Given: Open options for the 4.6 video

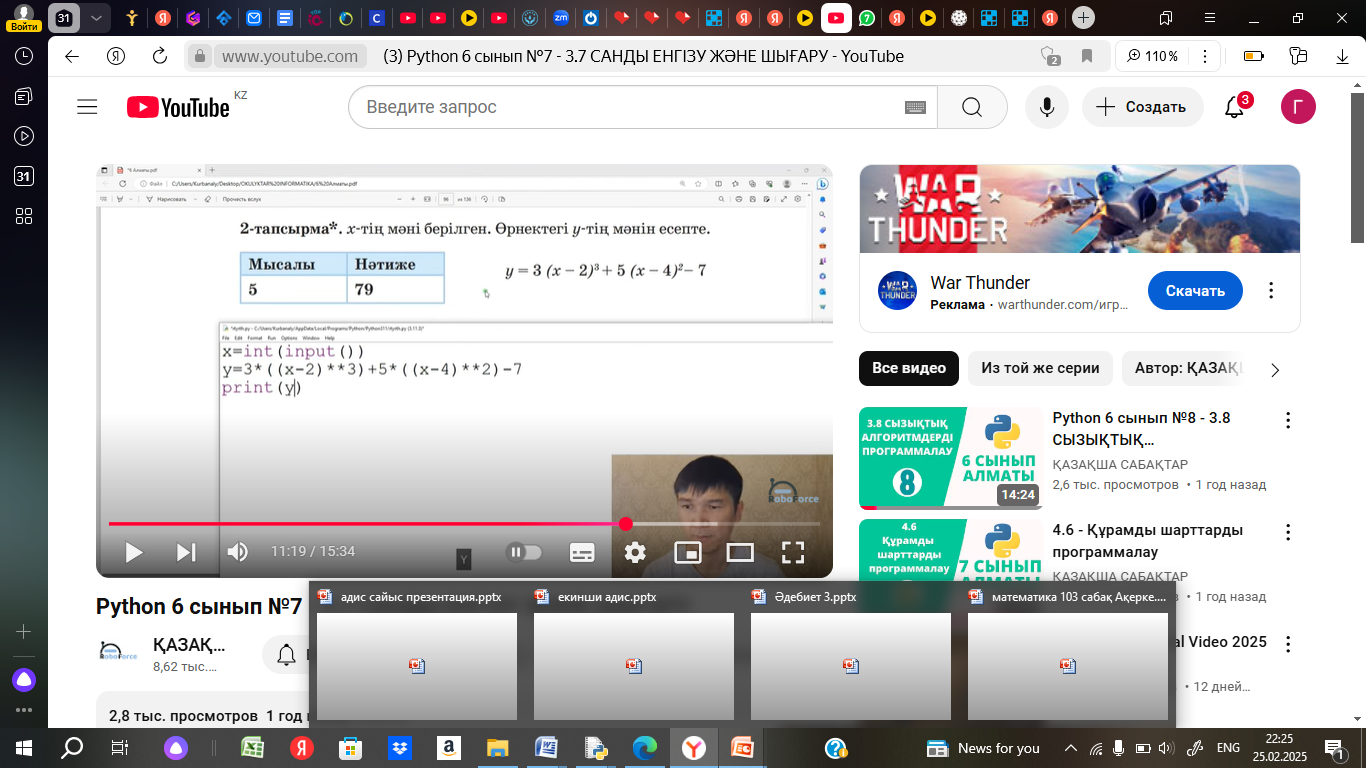Looking at the screenshot, I should 1288,532.
